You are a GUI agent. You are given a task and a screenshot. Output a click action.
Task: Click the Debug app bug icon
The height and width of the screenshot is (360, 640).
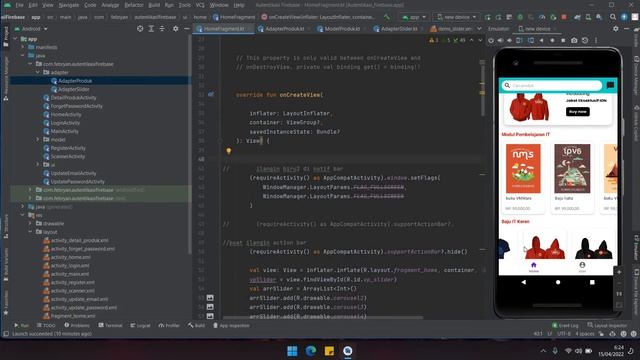(520, 17)
